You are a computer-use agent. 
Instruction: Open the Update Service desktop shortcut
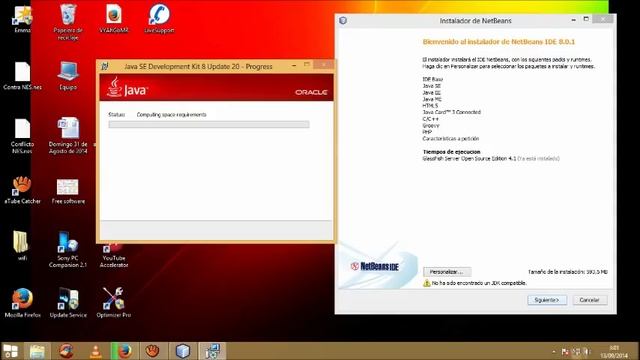[x=68, y=303]
